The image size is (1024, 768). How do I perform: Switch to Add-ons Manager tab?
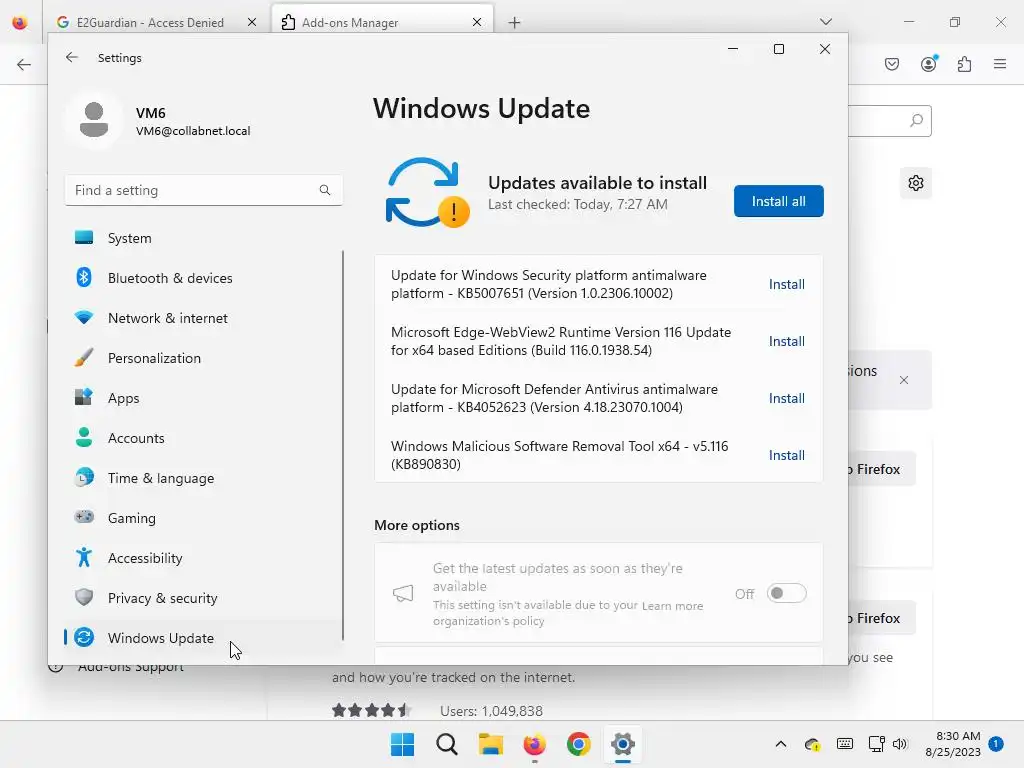(x=382, y=22)
